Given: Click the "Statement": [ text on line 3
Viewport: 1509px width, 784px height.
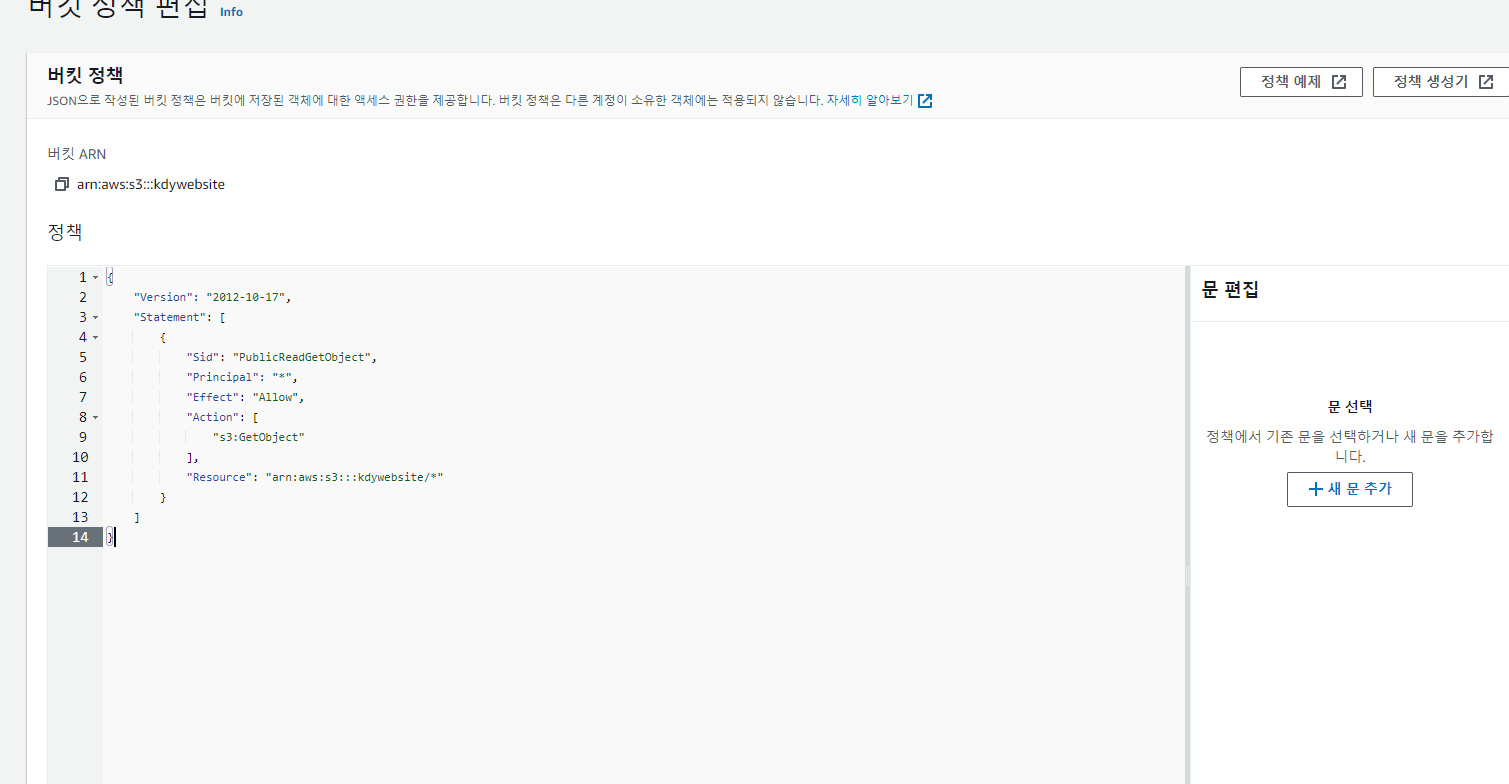Looking at the screenshot, I should pyautogui.click(x=179, y=317).
